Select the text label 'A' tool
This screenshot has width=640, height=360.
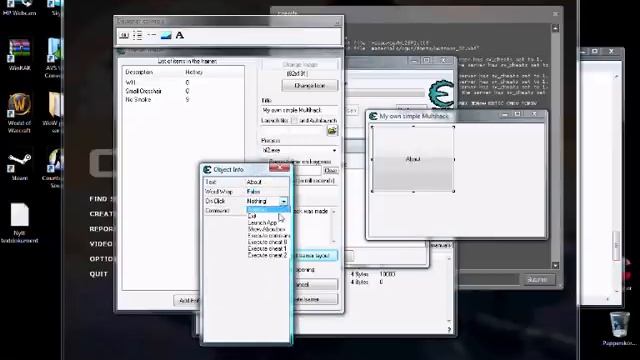point(180,36)
